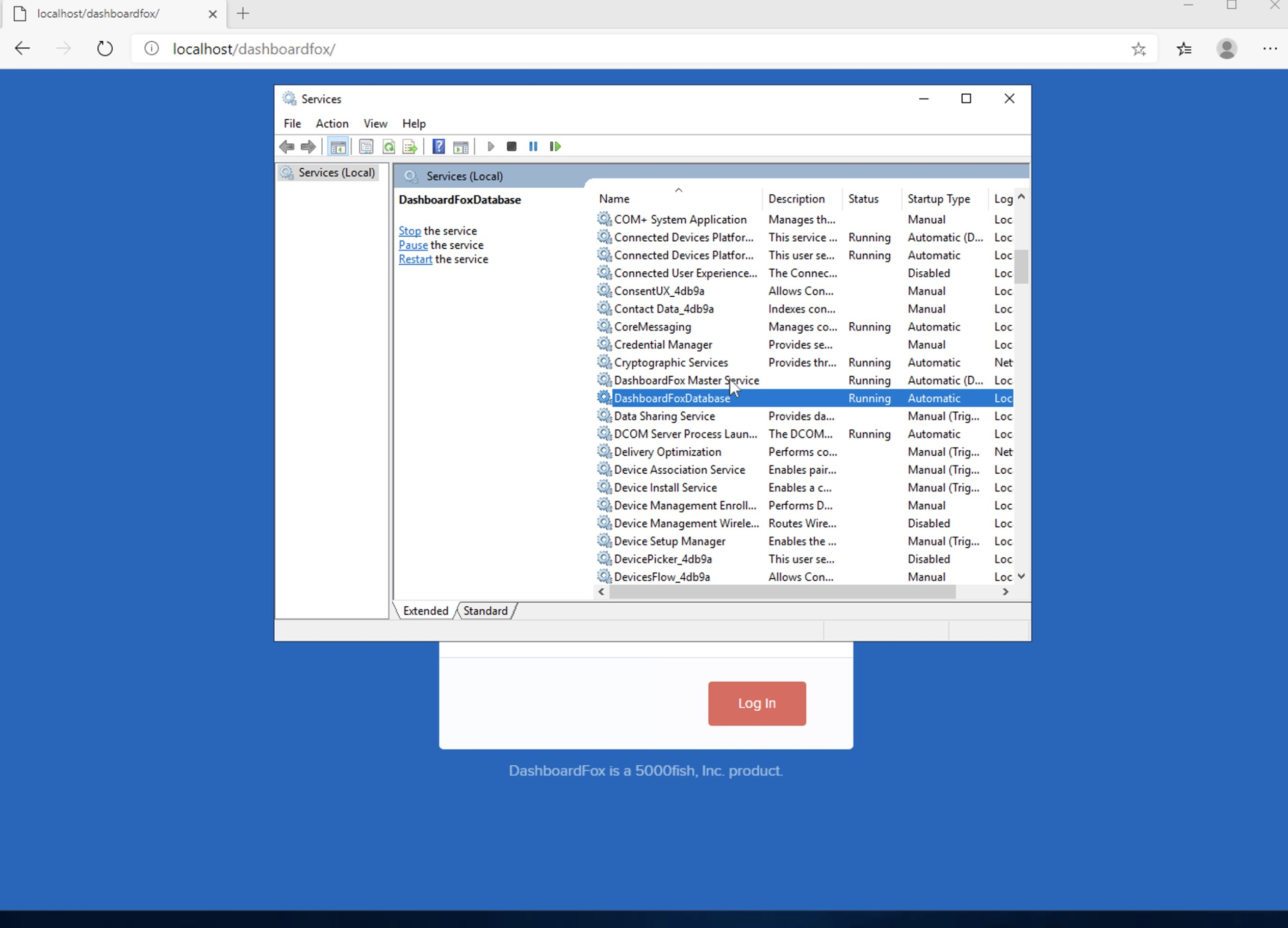Close the localhost/dashboardfox tab
The image size is (1288, 928).
pyautogui.click(x=213, y=14)
